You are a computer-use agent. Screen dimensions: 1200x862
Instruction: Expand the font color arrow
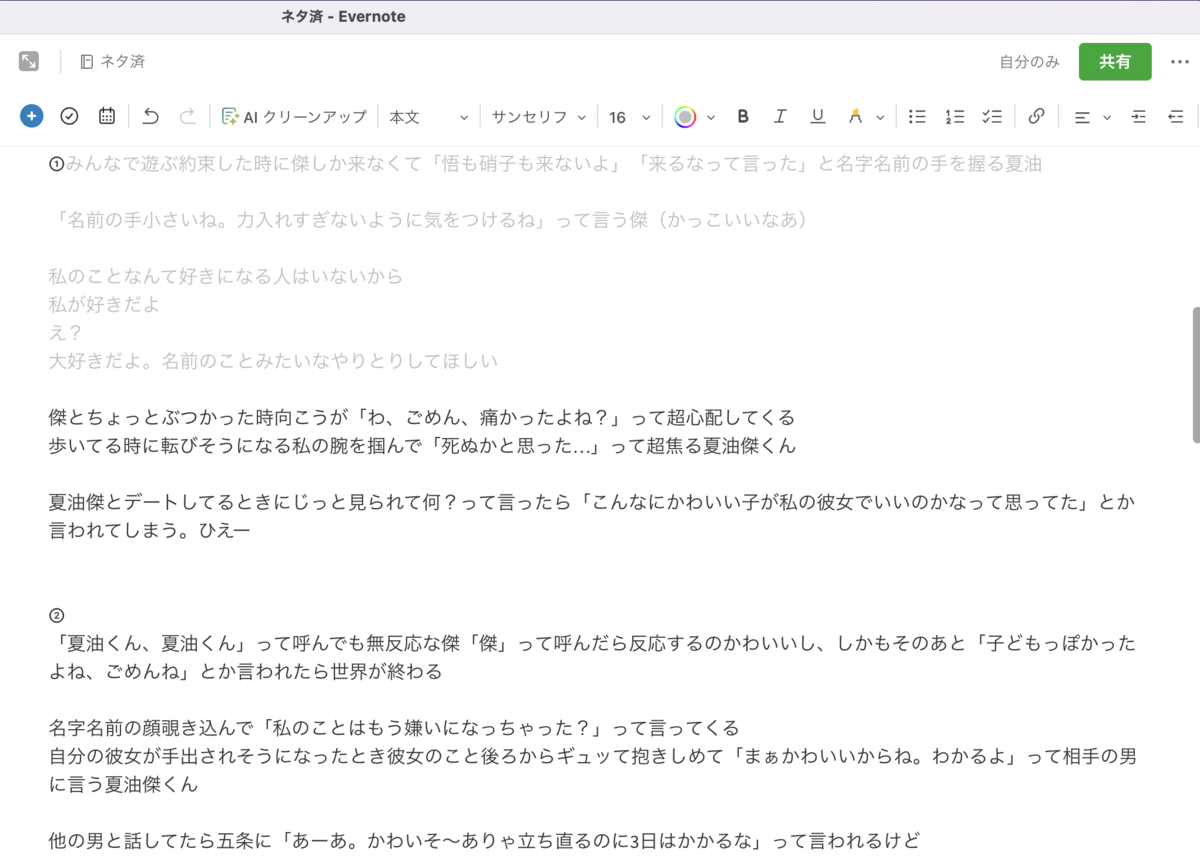coord(711,117)
